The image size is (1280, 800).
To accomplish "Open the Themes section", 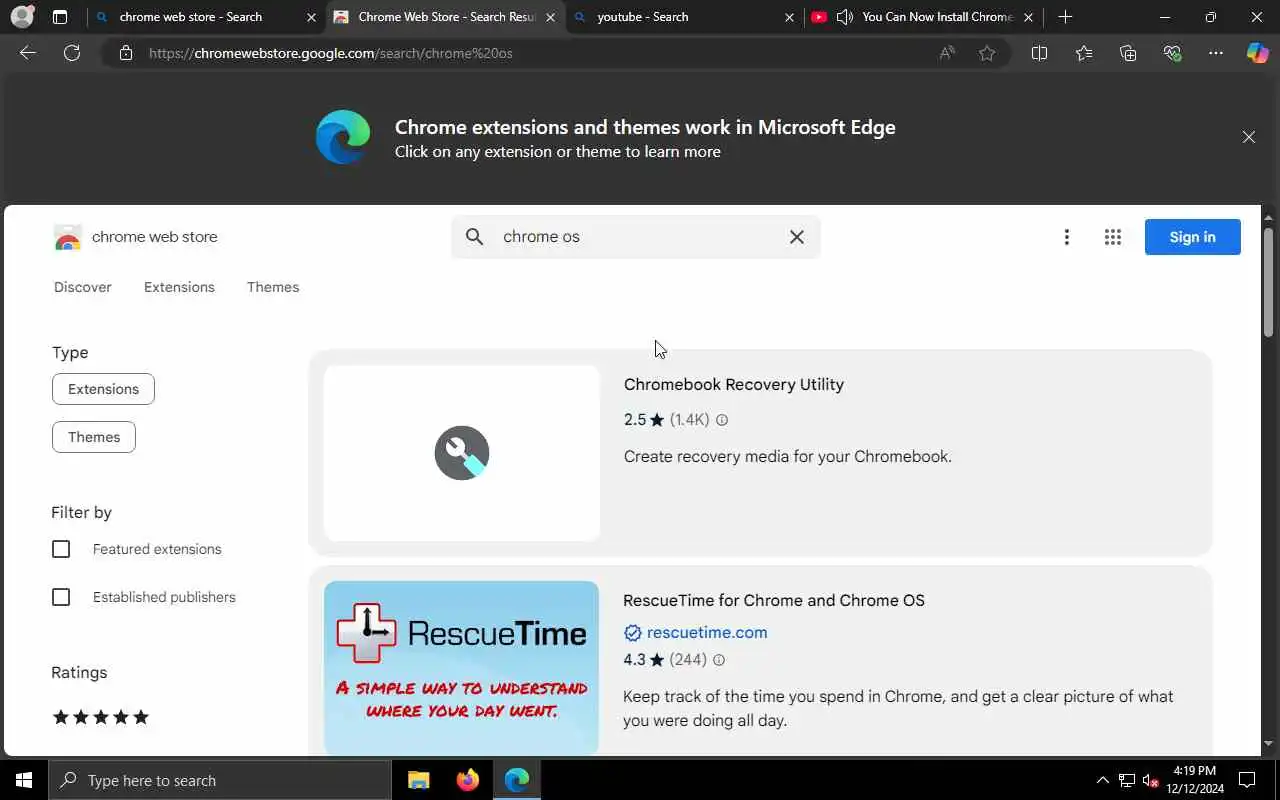I will pos(273,287).
